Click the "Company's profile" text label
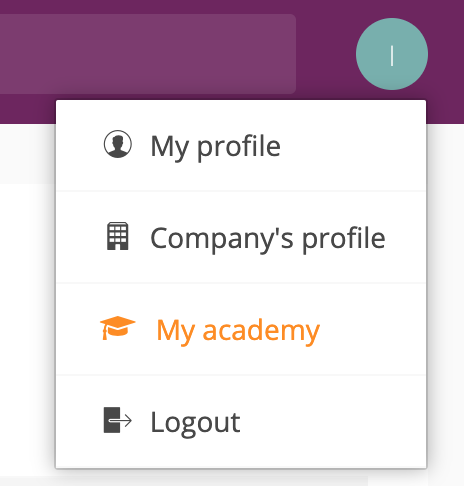The width and height of the screenshot is (464, 486). tap(268, 238)
